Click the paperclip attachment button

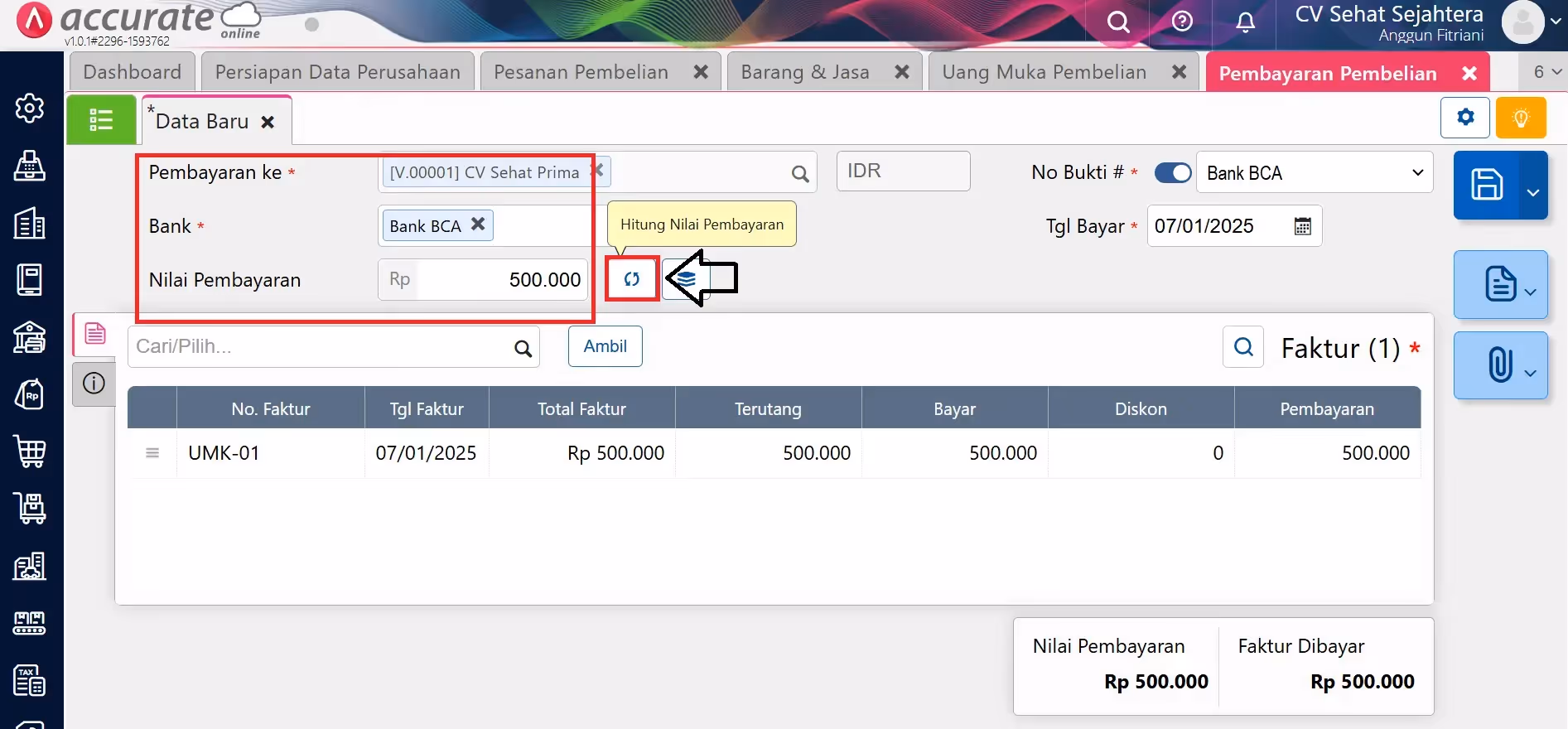pyautogui.click(x=1501, y=365)
